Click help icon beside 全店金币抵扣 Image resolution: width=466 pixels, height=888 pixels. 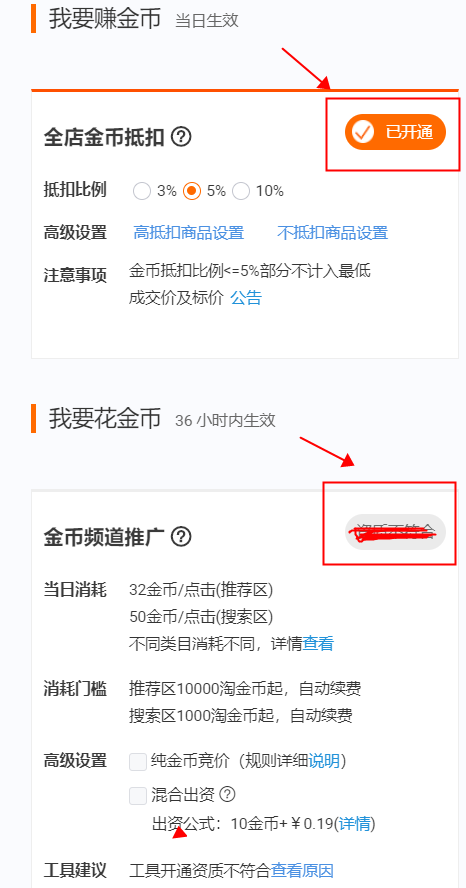(181, 136)
